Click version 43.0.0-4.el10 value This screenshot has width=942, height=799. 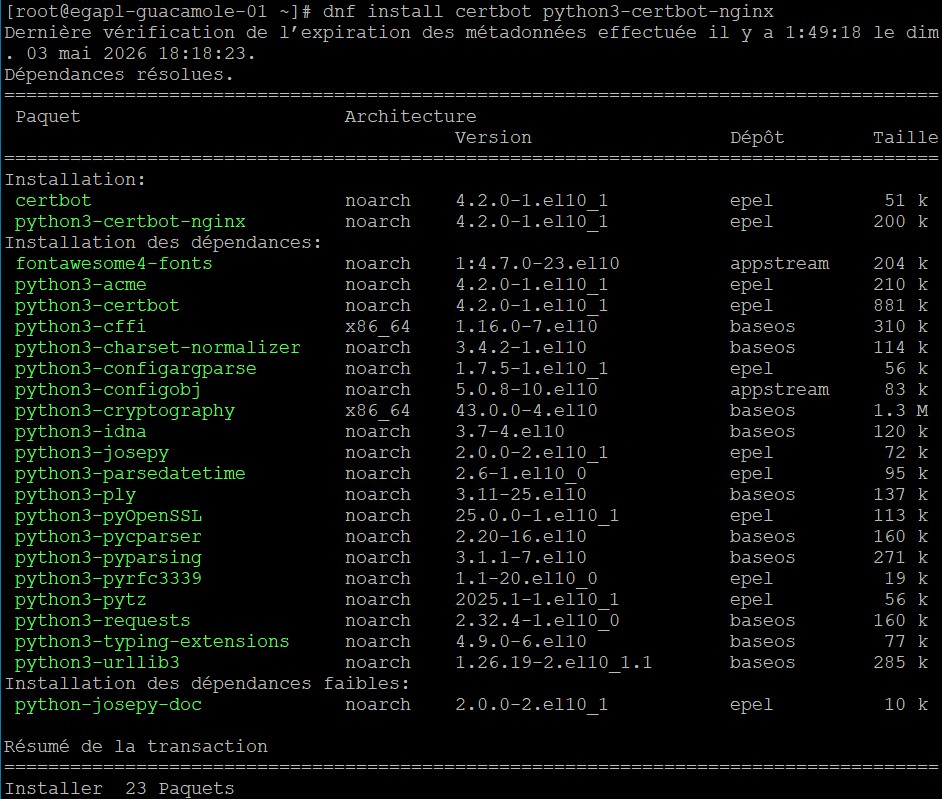point(526,411)
